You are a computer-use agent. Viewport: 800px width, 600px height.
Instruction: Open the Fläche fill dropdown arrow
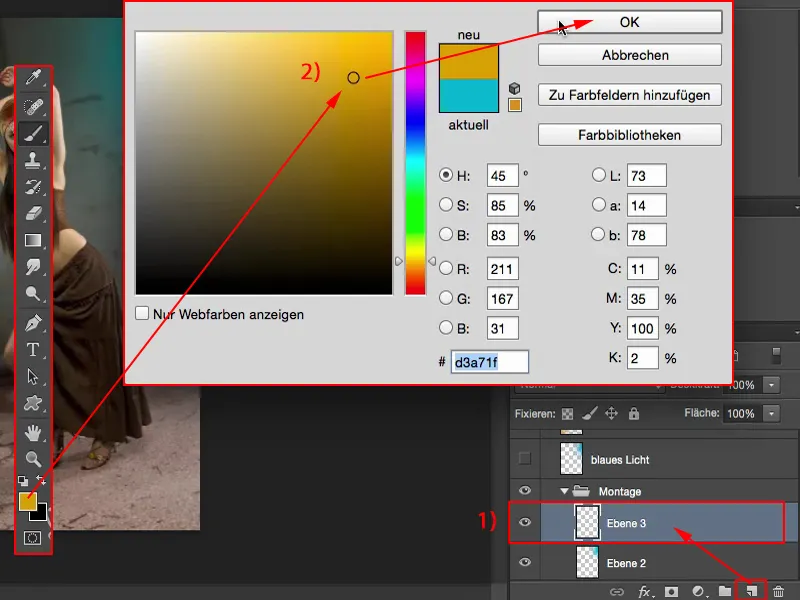click(771, 413)
